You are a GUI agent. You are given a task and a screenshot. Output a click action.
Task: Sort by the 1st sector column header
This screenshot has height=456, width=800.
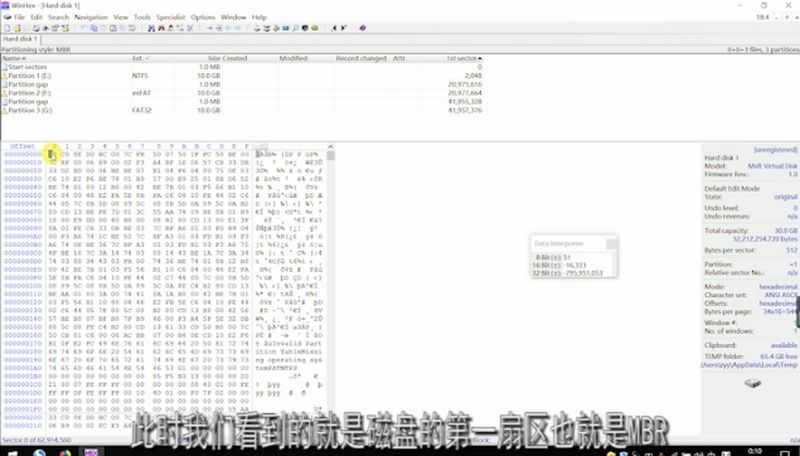point(460,58)
